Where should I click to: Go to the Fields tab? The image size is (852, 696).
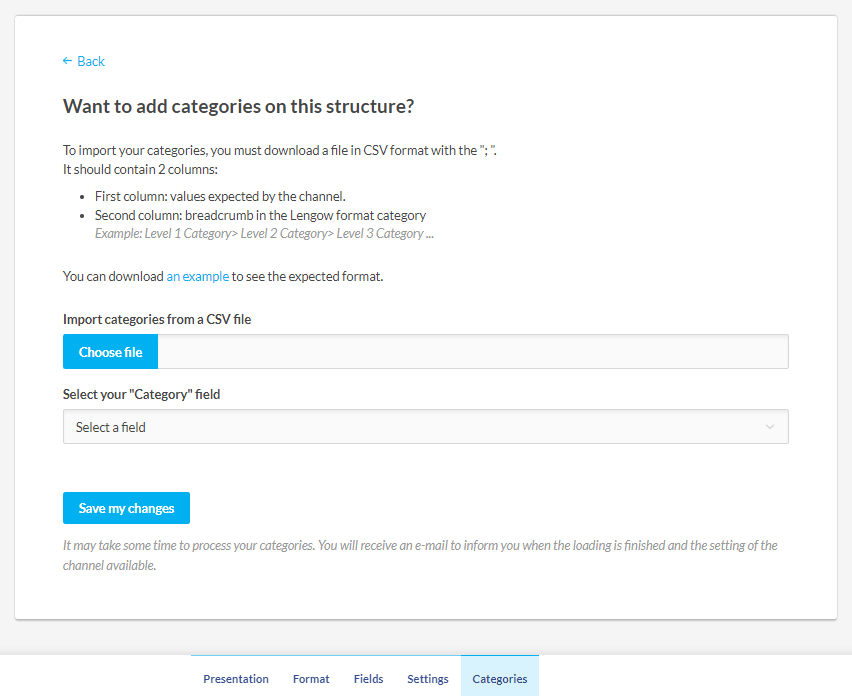click(x=368, y=679)
